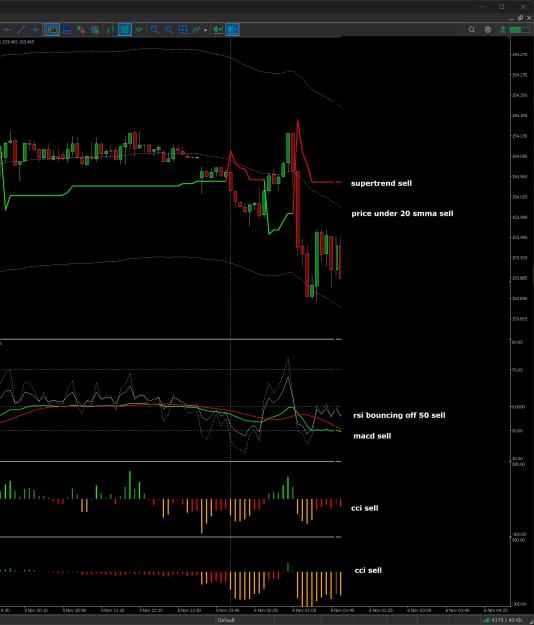
Task: Click the '6 Nov 01:05' time axis label
Action: click(304, 611)
